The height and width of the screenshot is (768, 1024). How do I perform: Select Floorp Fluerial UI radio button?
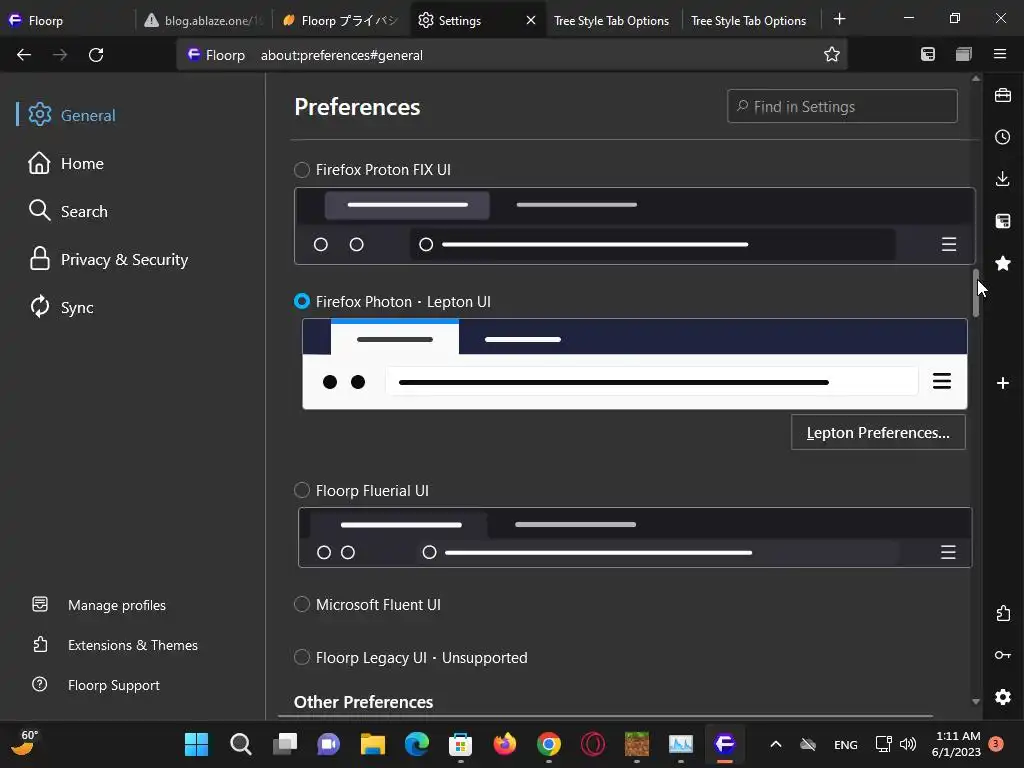(302, 490)
